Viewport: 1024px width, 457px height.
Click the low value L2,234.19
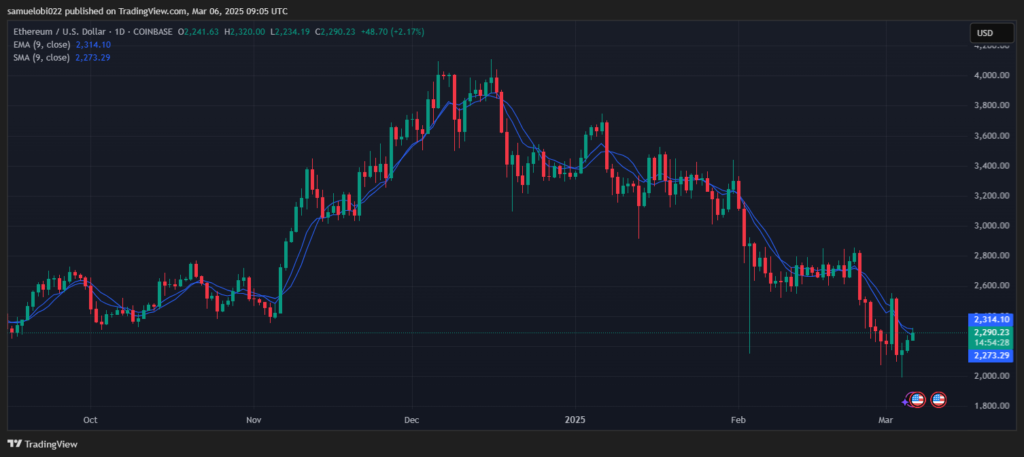point(291,31)
